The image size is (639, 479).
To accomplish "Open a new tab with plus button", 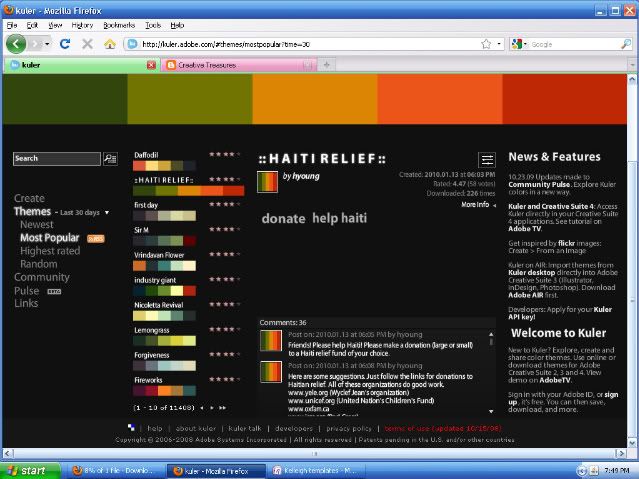I will coord(326,65).
